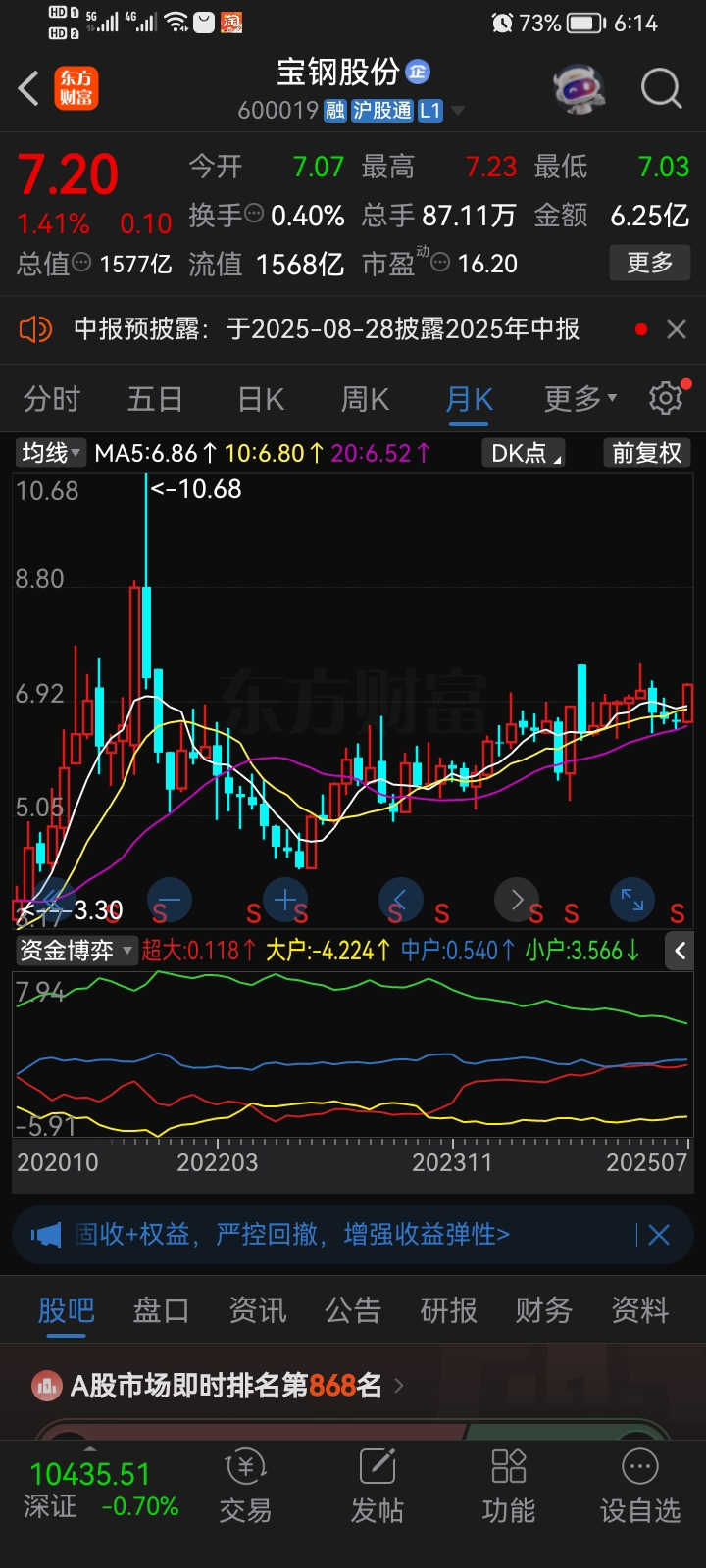The width and height of the screenshot is (706, 1568).
Task: Open 交易 trading button
Action: click(x=246, y=1488)
